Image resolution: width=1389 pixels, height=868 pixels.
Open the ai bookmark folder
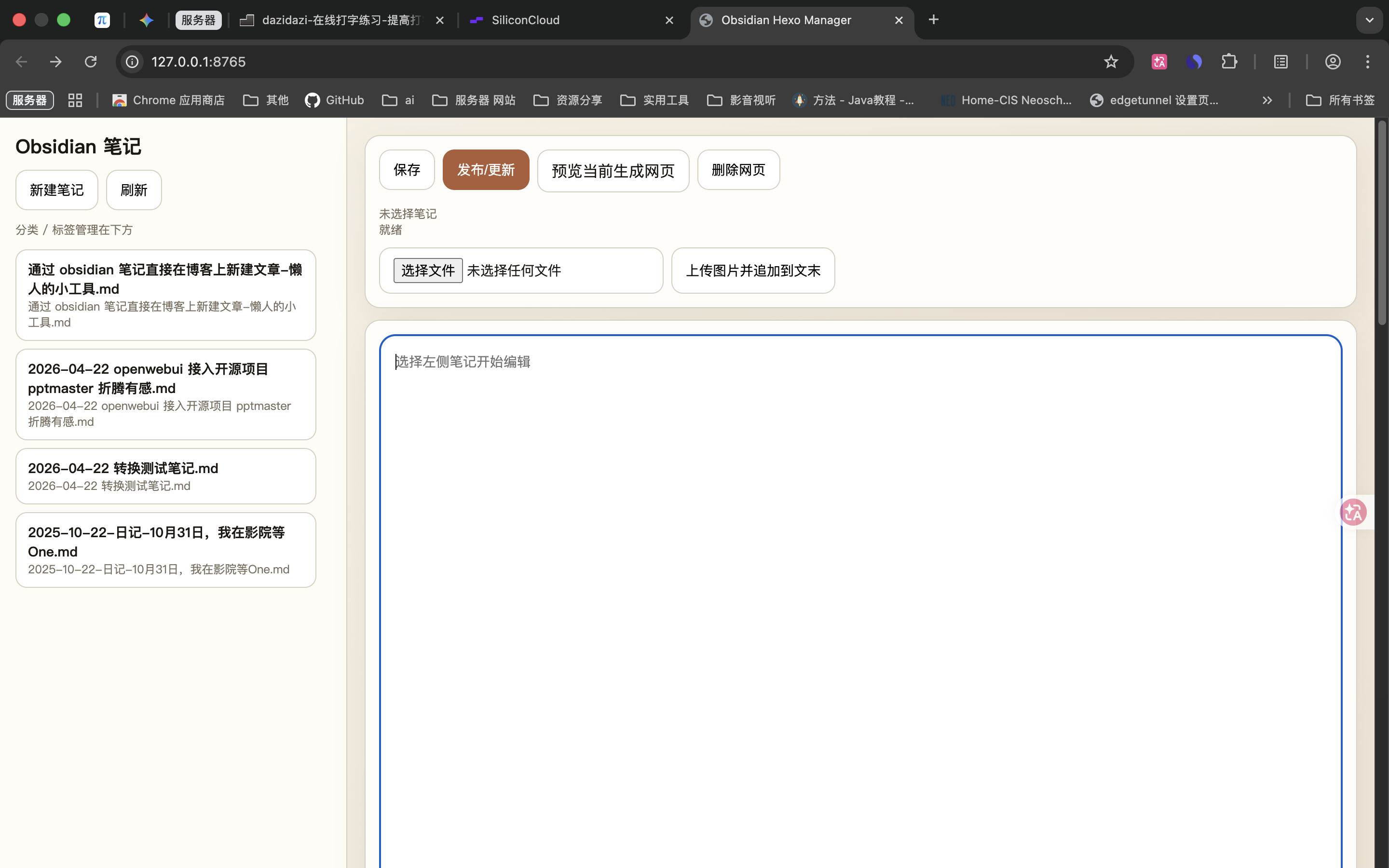click(398, 100)
